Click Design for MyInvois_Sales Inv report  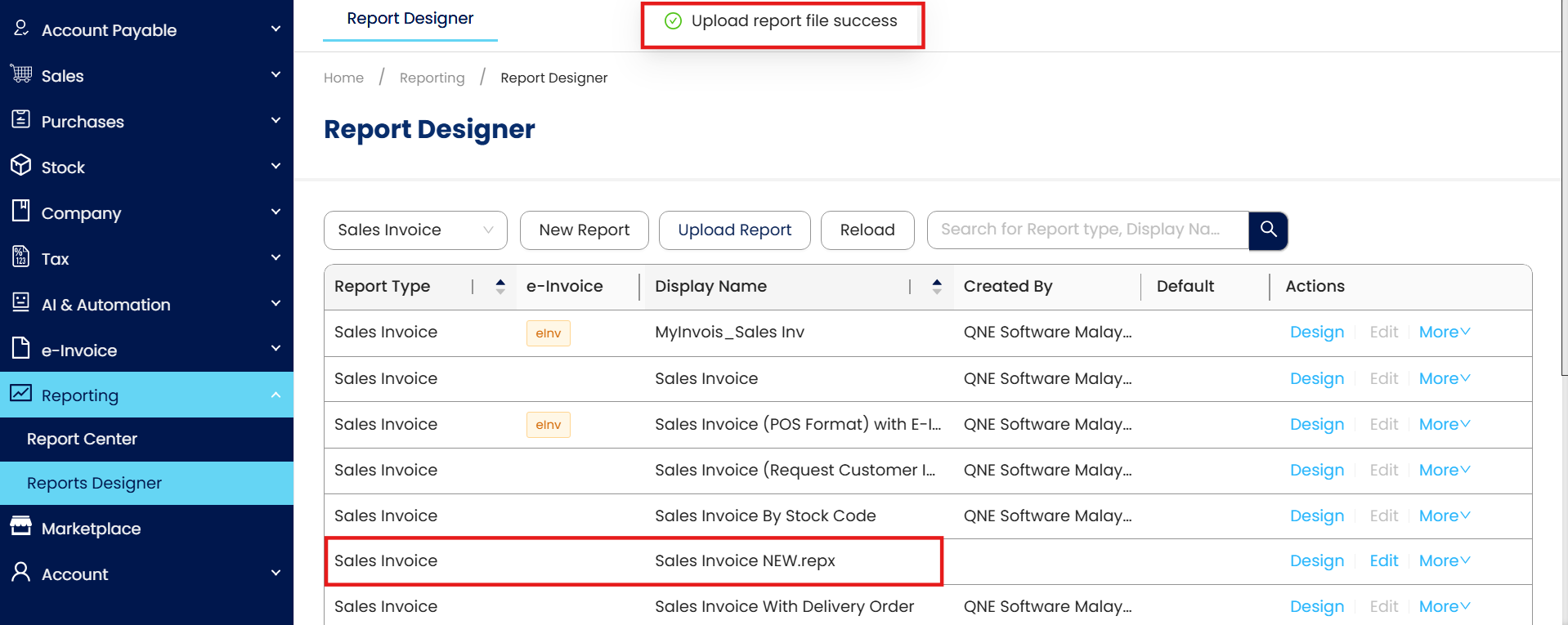[x=1316, y=333]
